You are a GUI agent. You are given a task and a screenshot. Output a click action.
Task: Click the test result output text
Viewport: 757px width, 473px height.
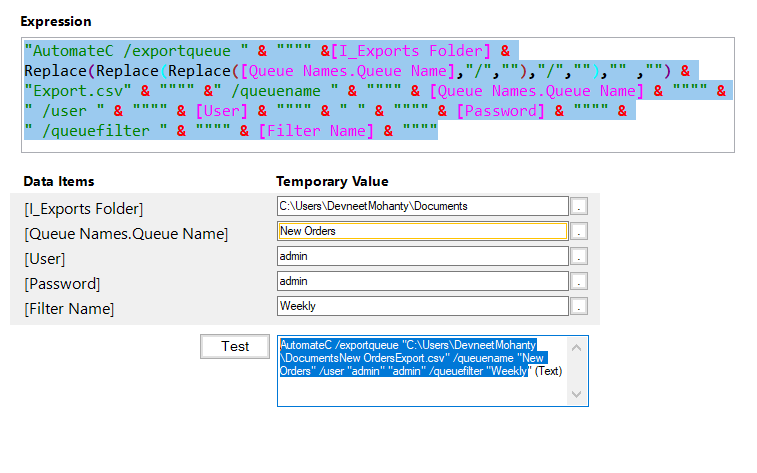click(x=420, y=358)
